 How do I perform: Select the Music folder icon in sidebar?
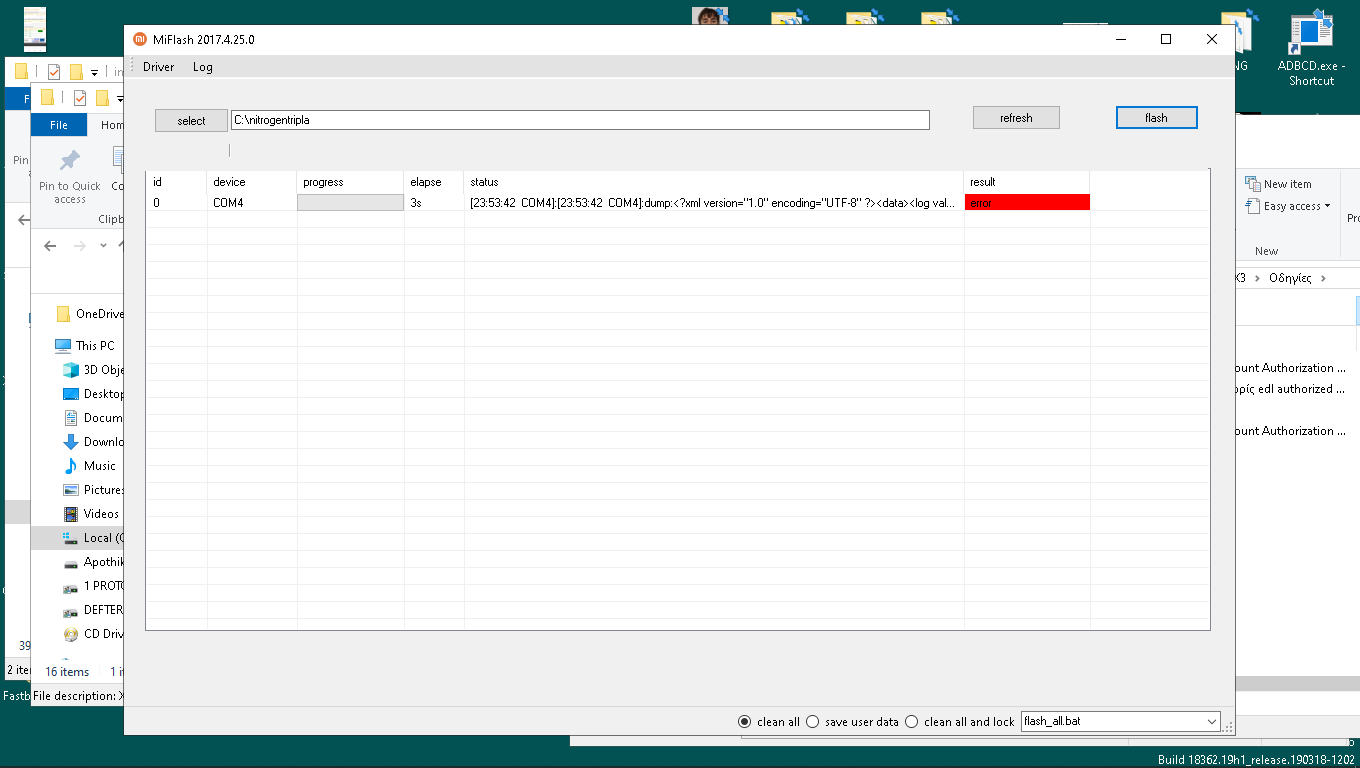pyautogui.click(x=71, y=466)
